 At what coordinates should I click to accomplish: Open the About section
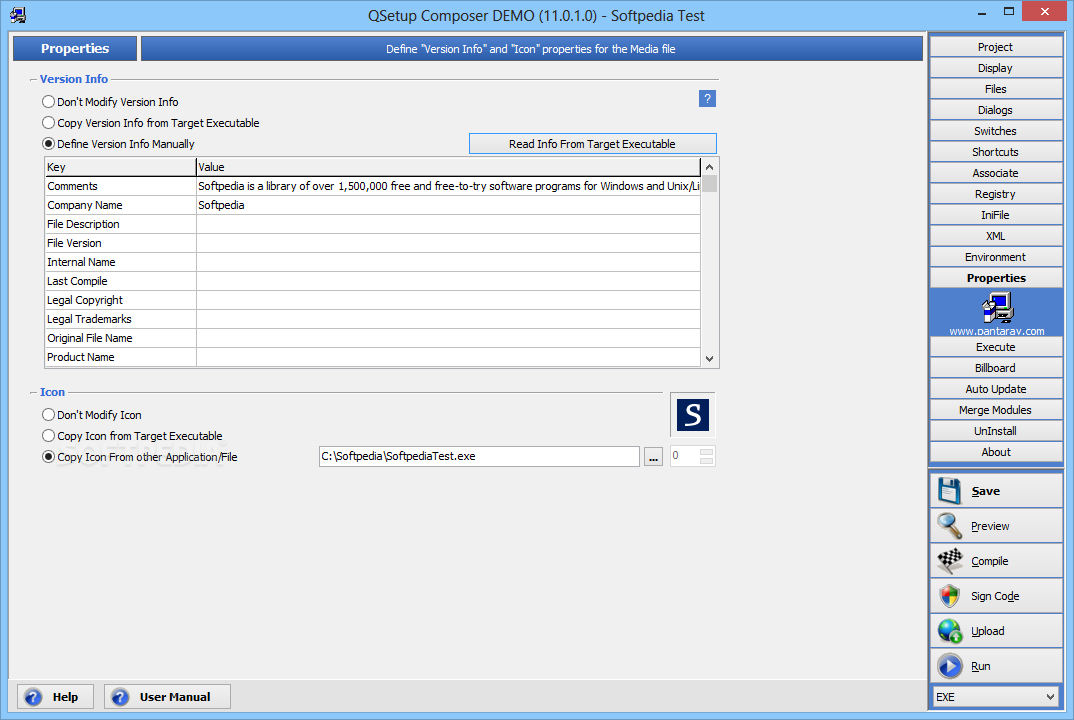995,452
